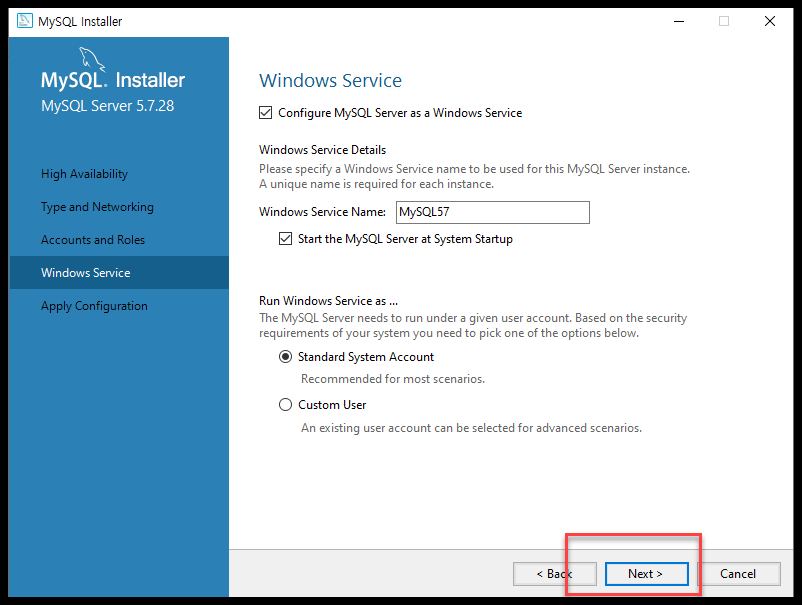Click the MySQL Installer title bar icon
Screen dimensions: 802x605
coord(25,21)
